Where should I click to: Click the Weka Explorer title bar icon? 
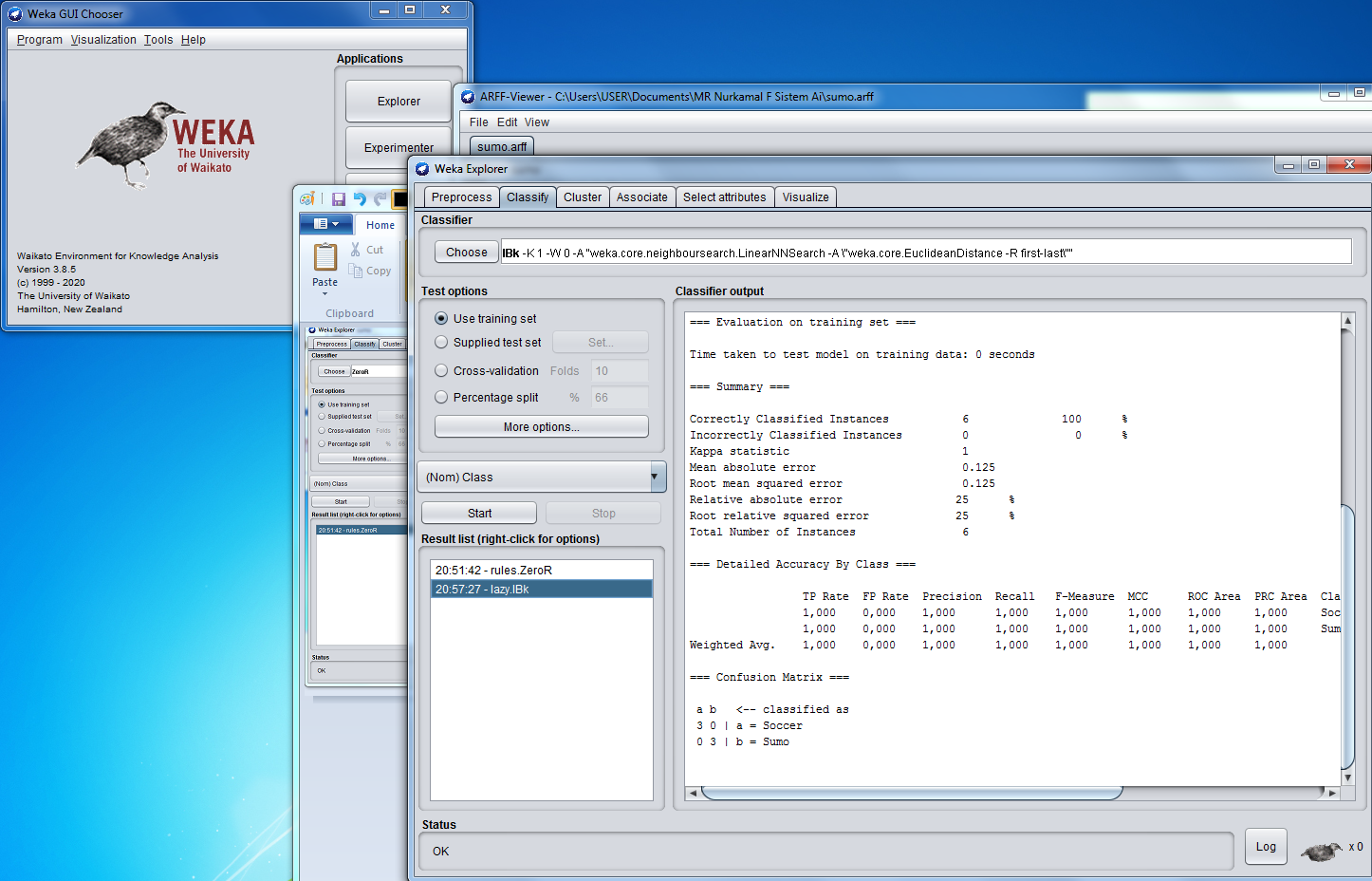[x=422, y=169]
